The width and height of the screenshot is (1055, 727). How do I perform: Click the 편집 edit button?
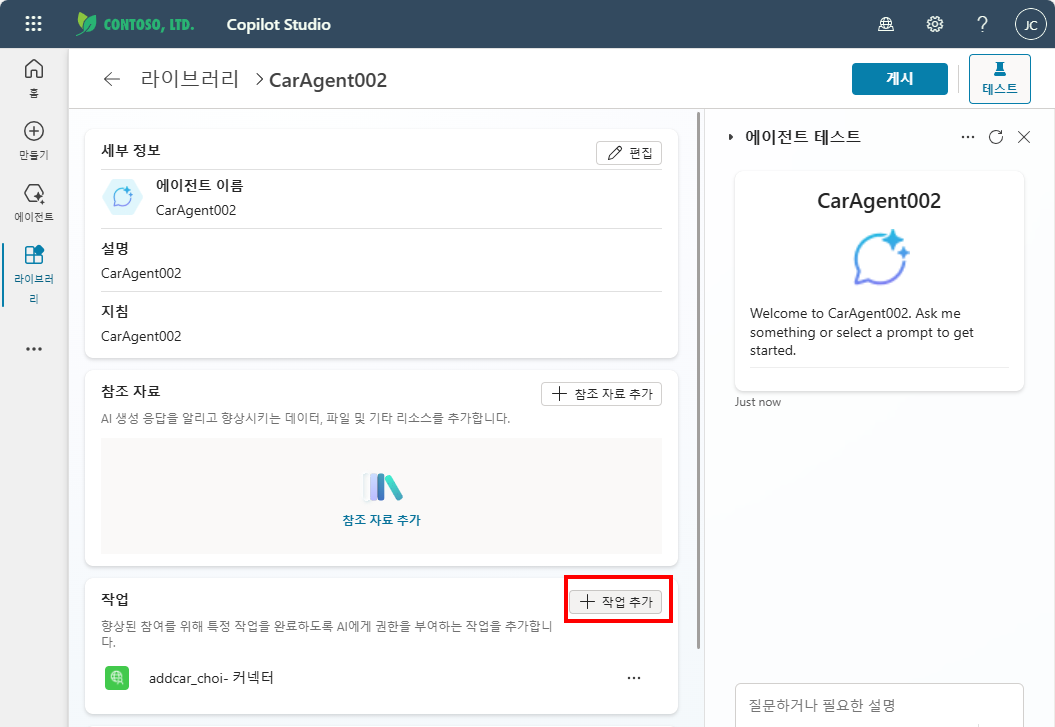628,153
